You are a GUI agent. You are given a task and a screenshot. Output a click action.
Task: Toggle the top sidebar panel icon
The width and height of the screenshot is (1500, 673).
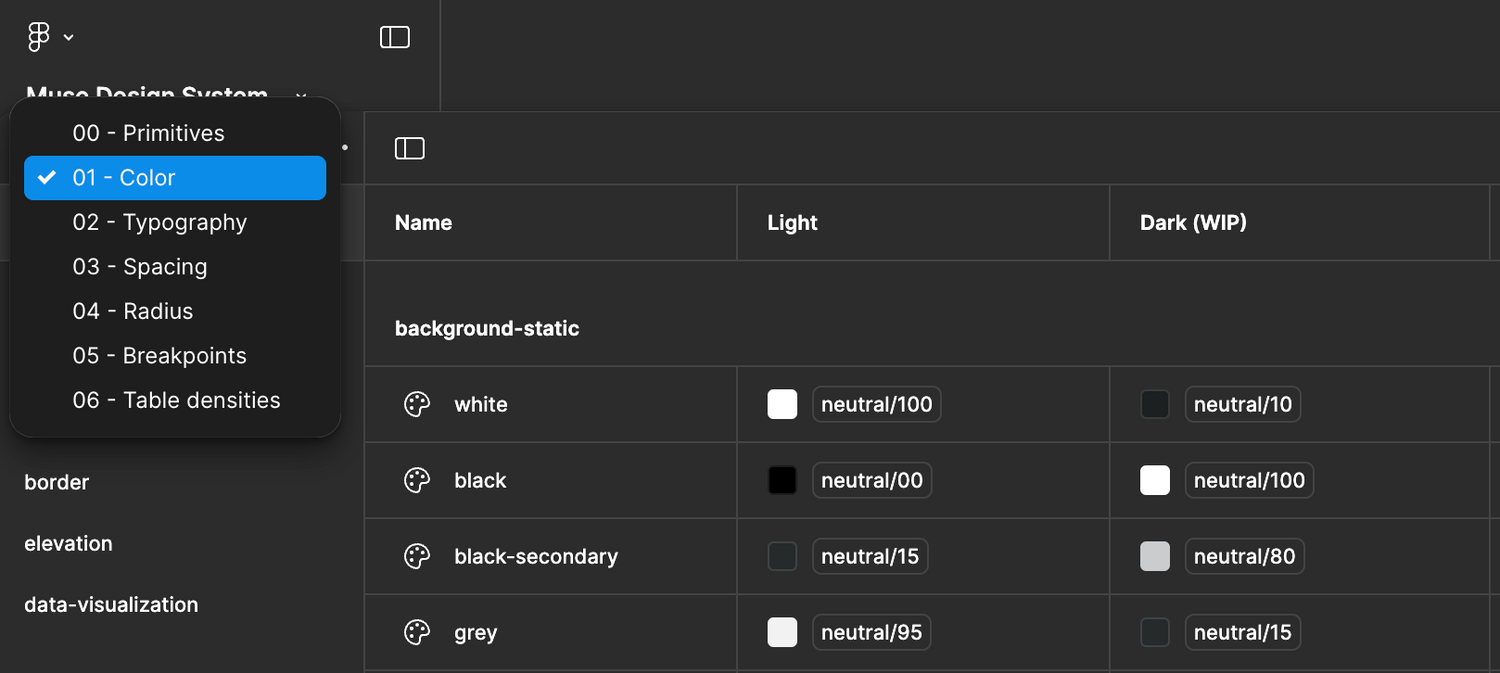click(395, 37)
